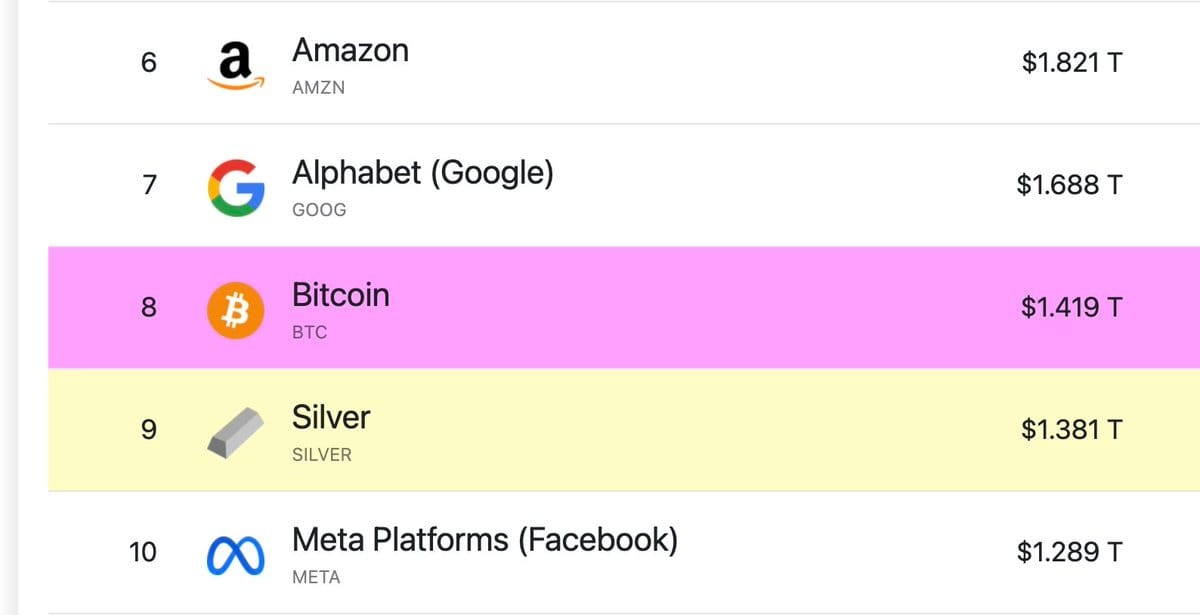Click the SILVER ticker label
This screenshot has height=615, width=1200.
[322, 455]
